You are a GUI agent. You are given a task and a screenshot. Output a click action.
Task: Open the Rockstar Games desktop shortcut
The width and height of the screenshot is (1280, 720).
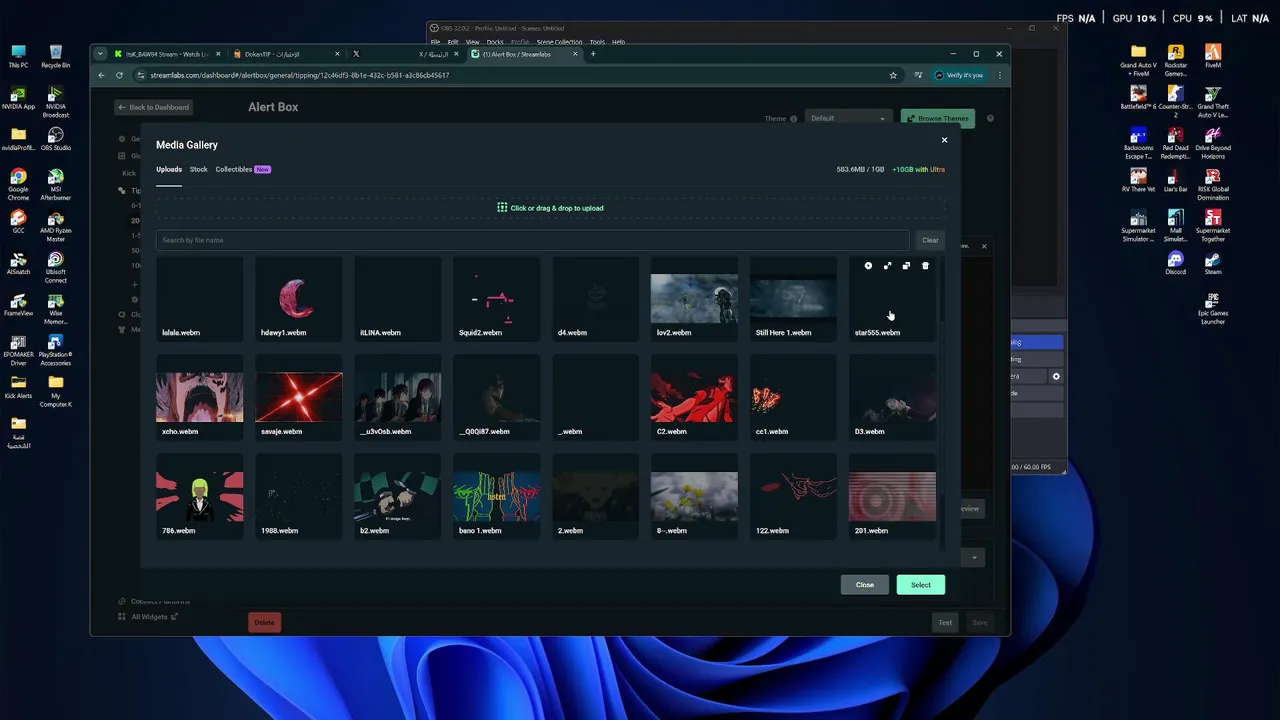pos(1175,60)
